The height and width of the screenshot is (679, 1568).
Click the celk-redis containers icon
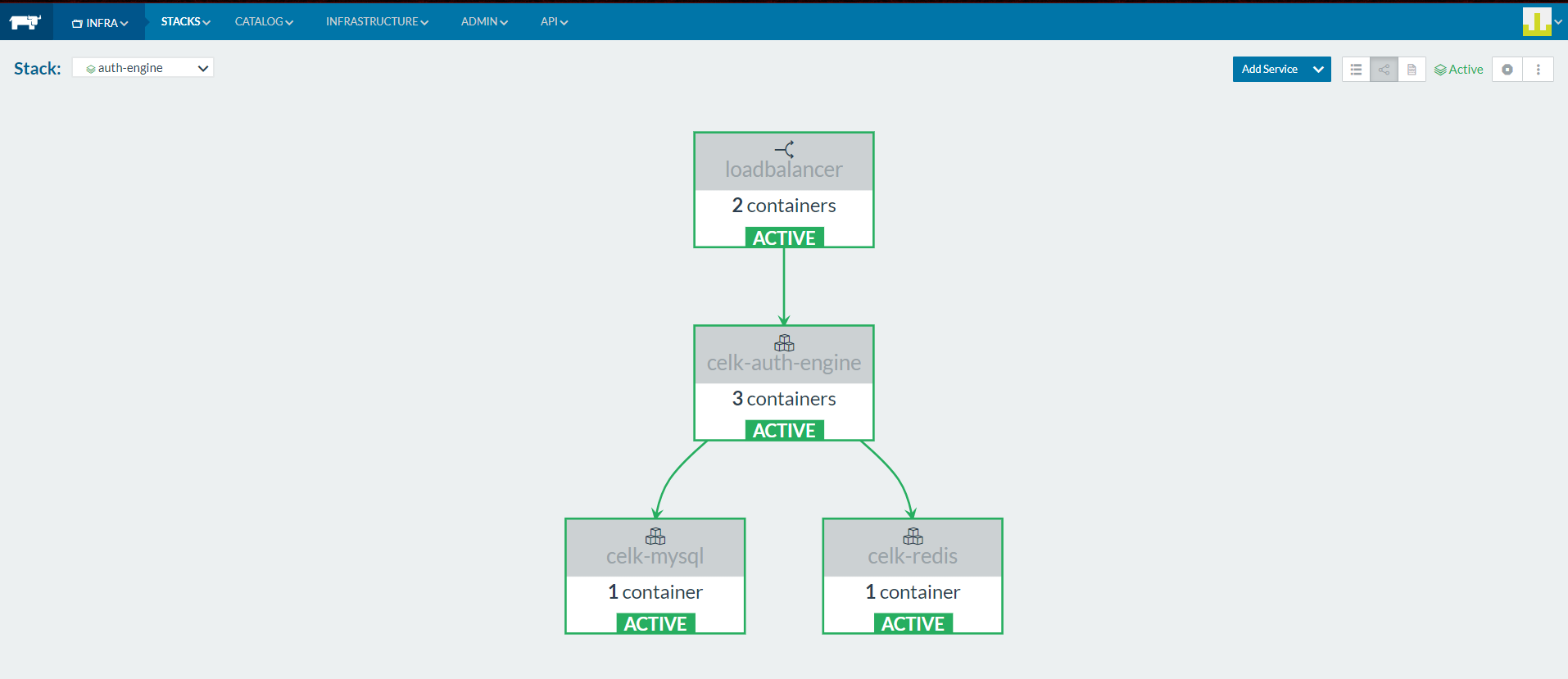point(913,536)
